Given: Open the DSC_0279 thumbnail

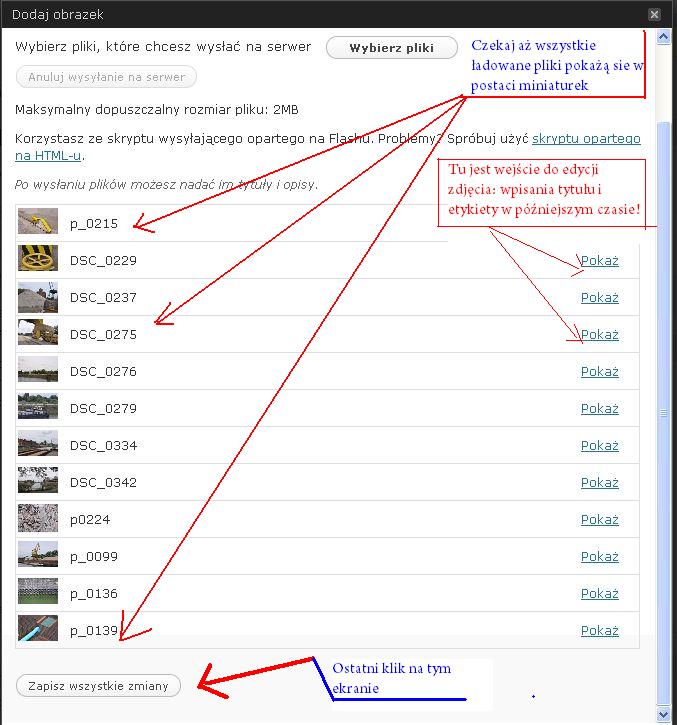Looking at the screenshot, I should click(38, 408).
